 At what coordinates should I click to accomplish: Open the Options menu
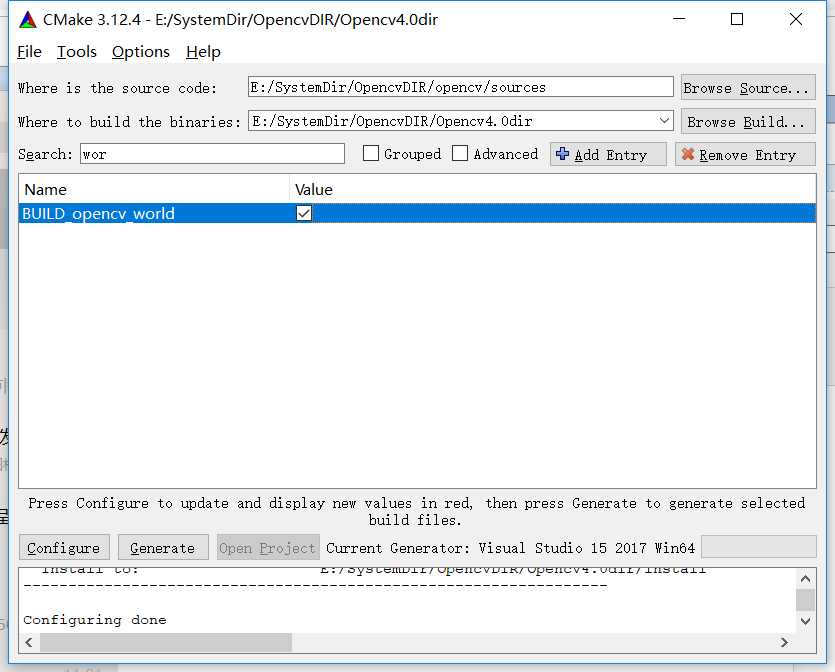tap(141, 52)
